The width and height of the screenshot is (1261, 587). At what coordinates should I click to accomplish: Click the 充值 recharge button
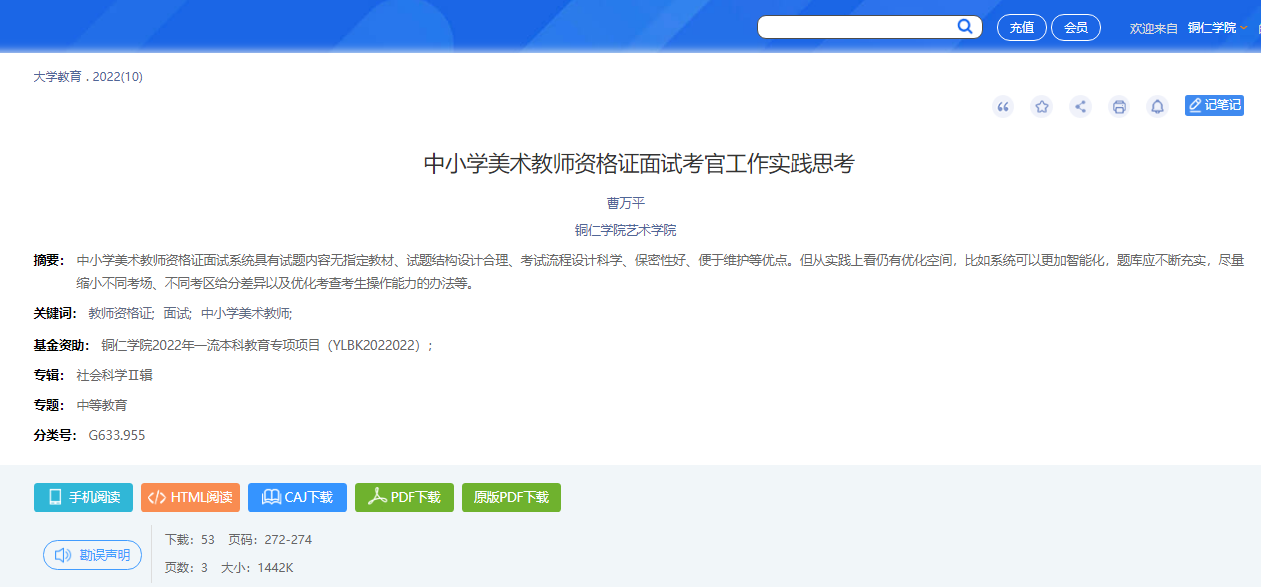[x=1021, y=28]
